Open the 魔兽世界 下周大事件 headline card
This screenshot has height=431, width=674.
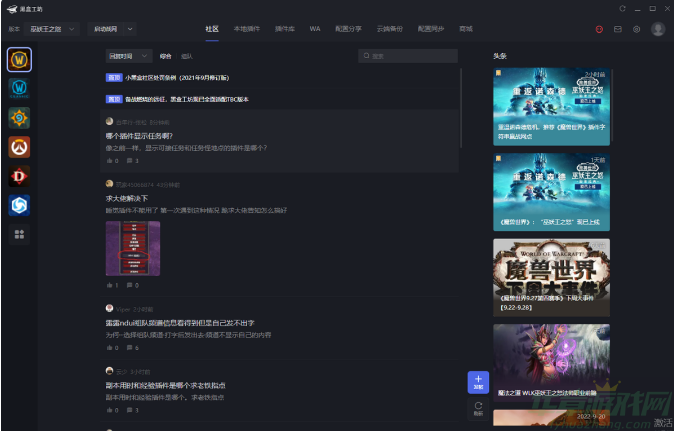coord(551,278)
